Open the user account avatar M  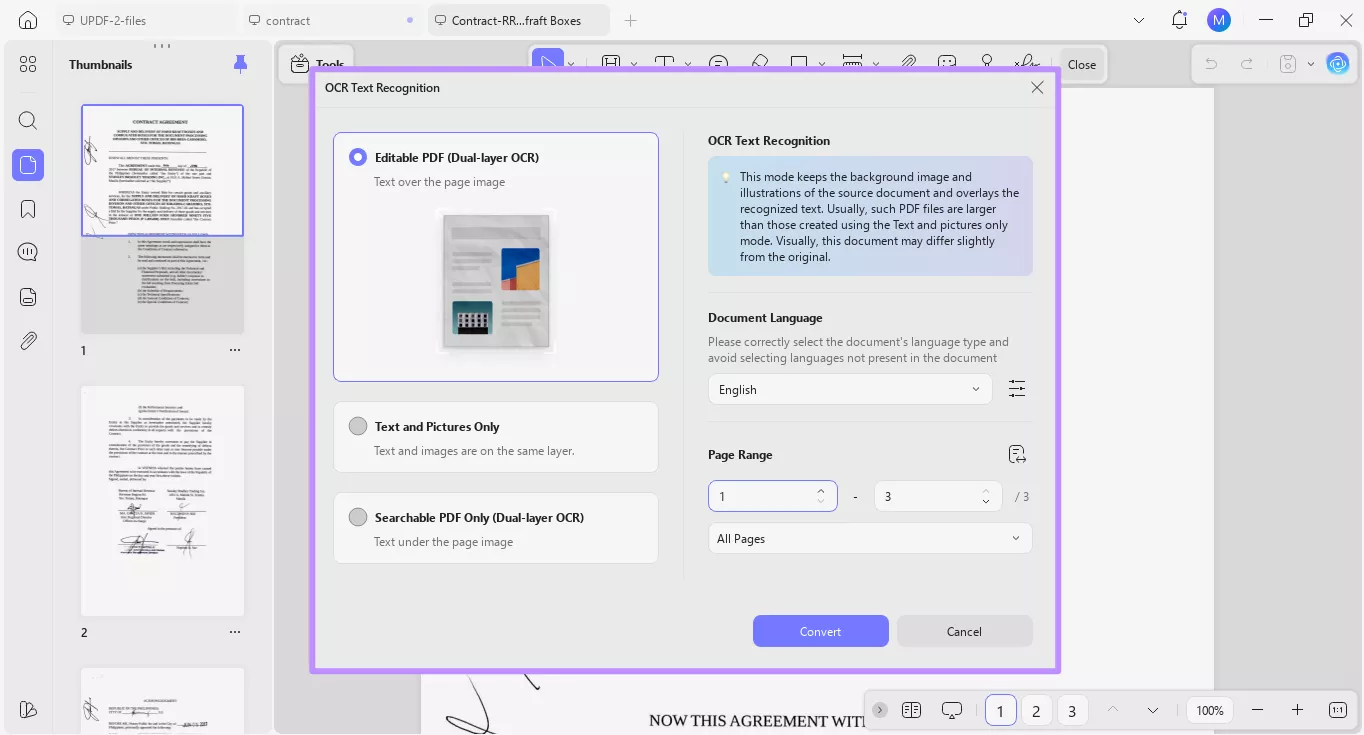[1218, 20]
